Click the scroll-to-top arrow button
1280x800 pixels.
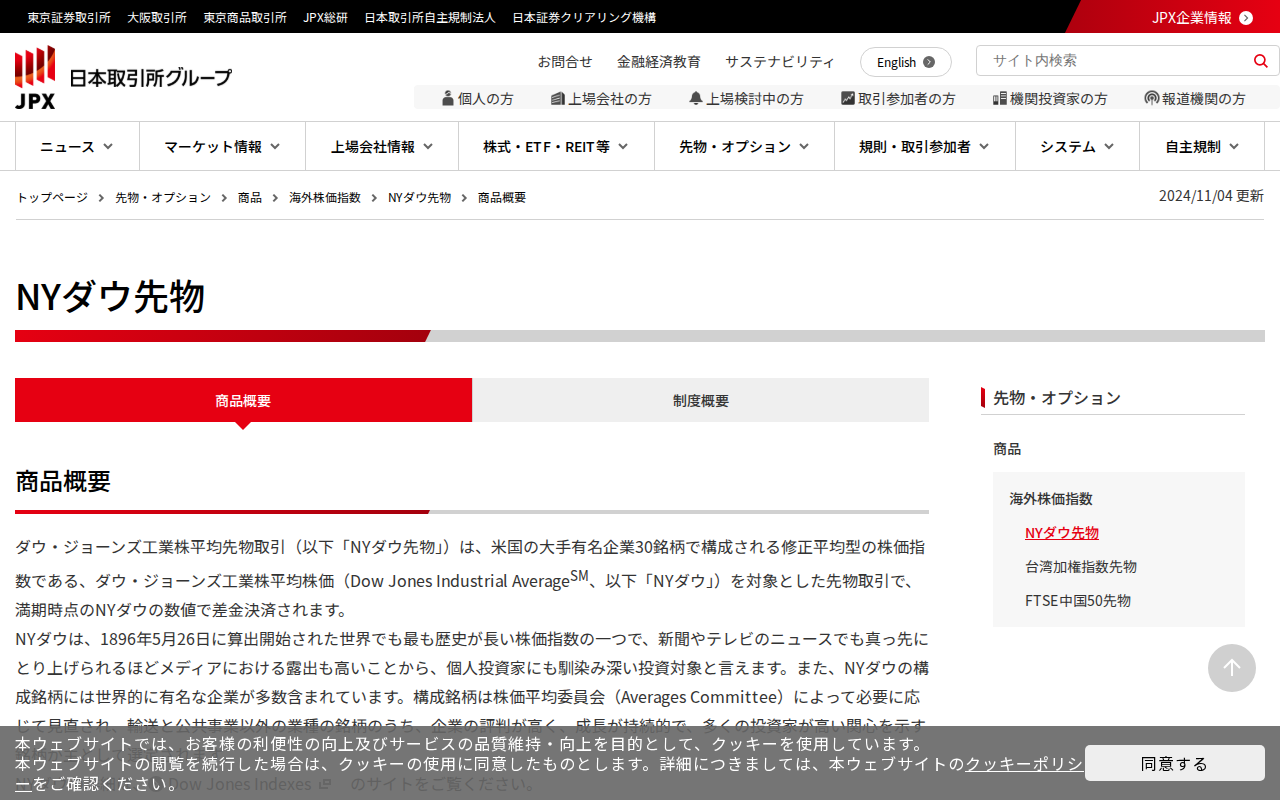click(x=1232, y=668)
